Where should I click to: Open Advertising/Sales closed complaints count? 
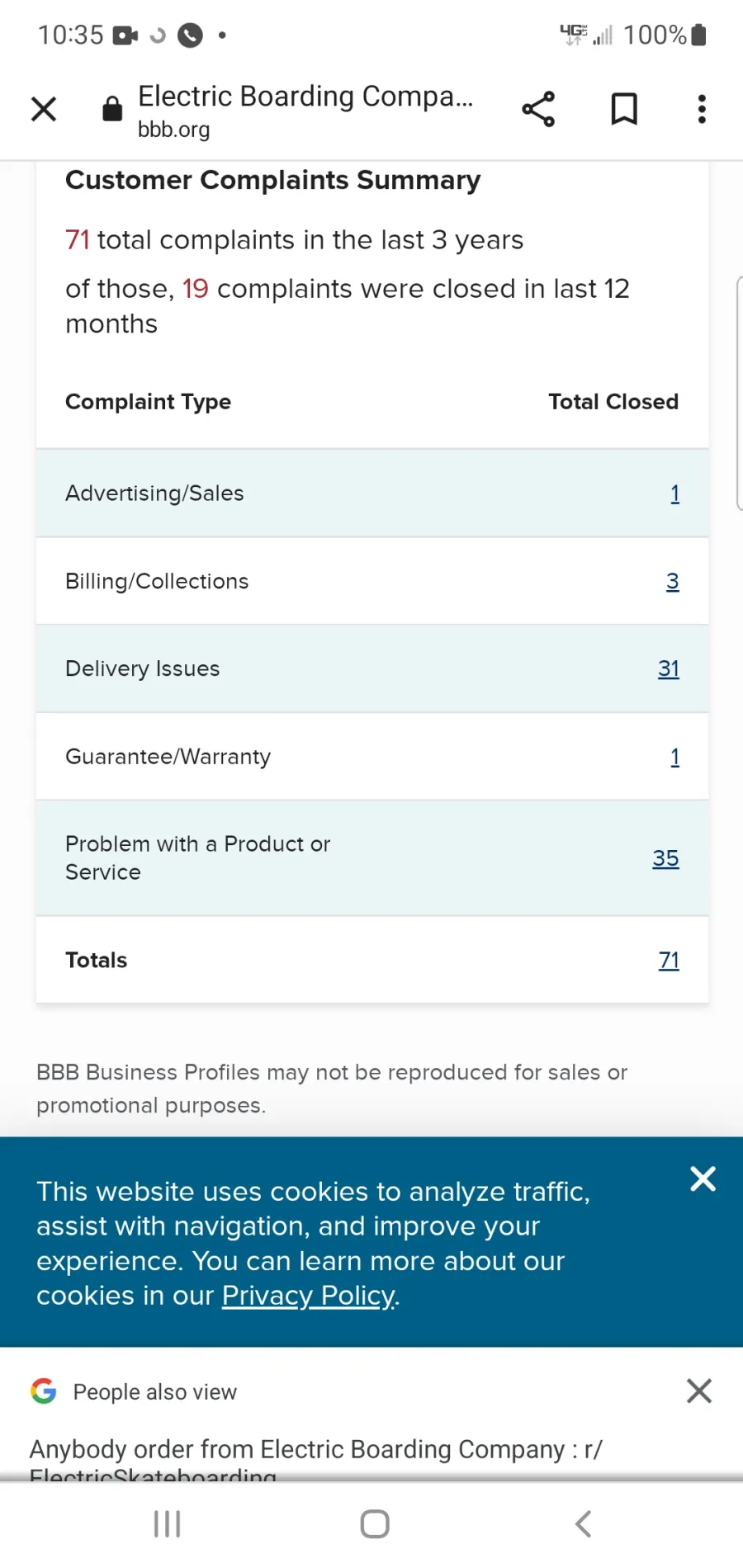[674, 494]
